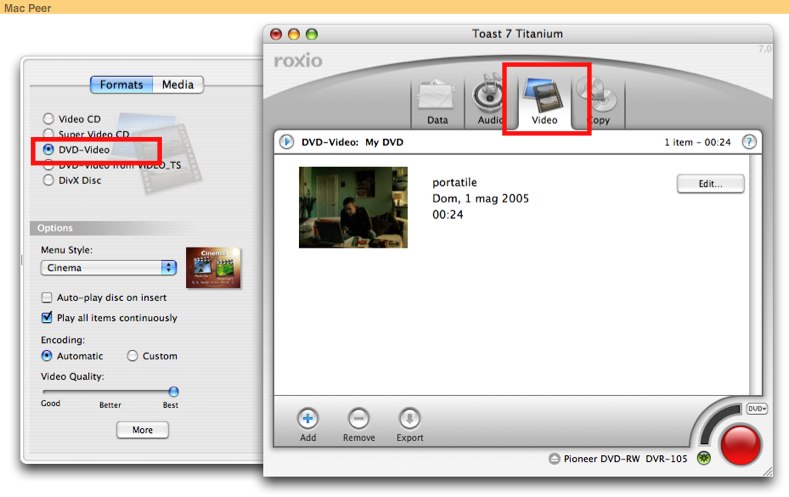Choose Automatic encoding
This screenshot has width=789, height=497.
pos(47,356)
